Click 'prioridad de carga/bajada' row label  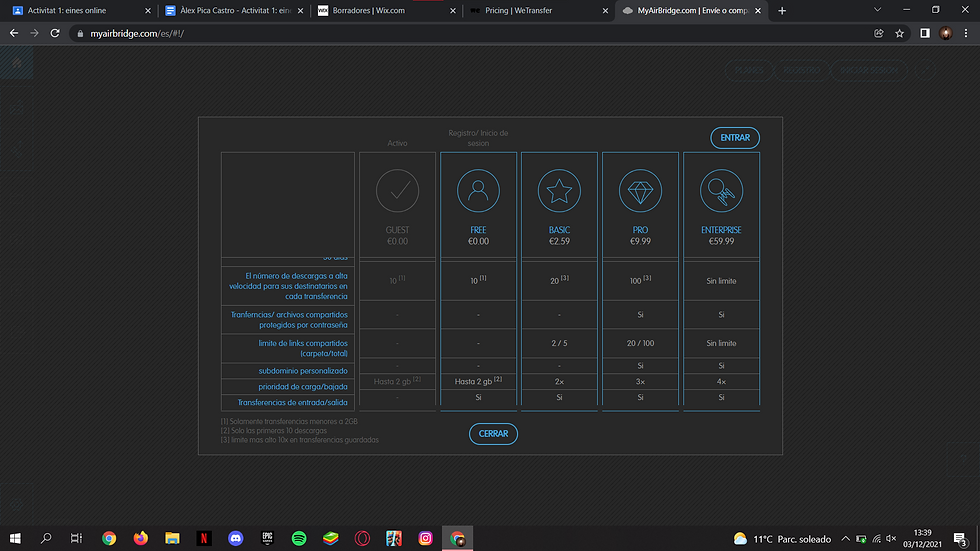(303, 387)
